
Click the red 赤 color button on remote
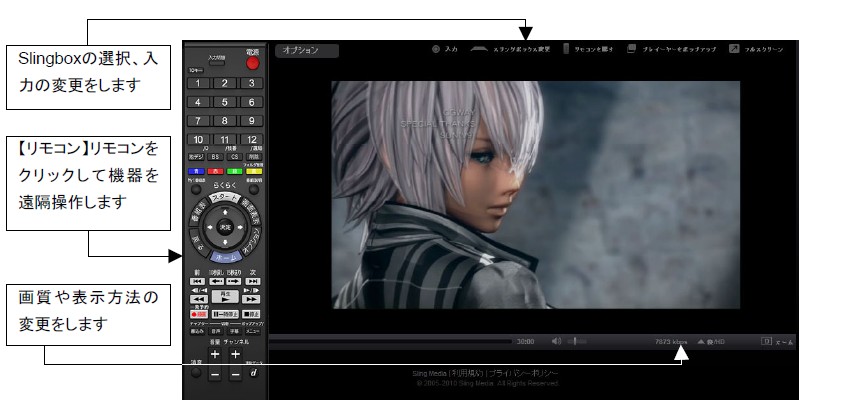[215, 172]
